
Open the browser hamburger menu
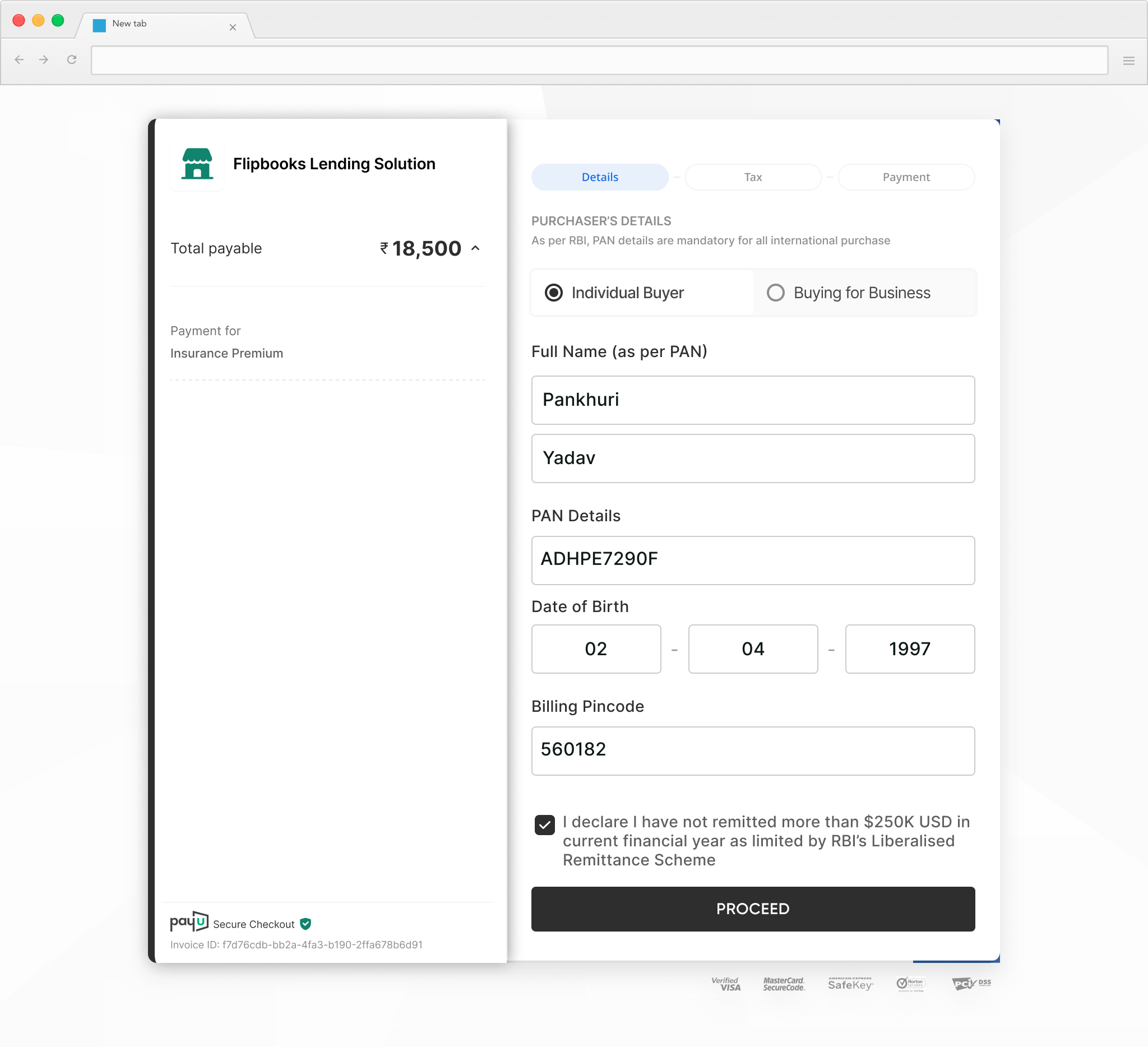tap(1128, 61)
